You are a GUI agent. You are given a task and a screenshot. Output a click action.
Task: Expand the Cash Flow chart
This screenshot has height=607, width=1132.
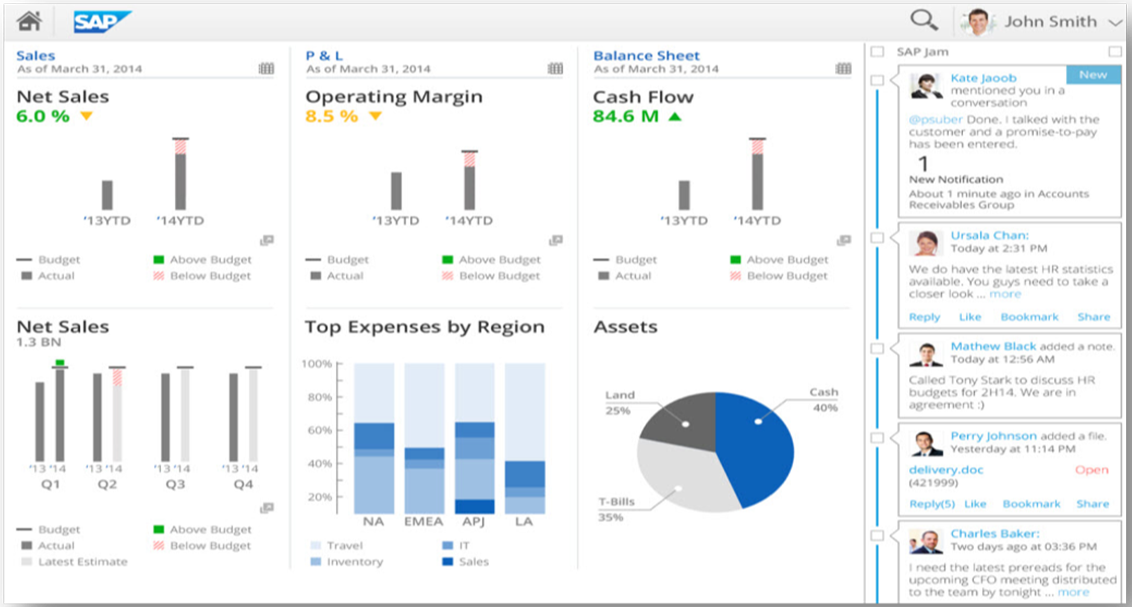(843, 240)
